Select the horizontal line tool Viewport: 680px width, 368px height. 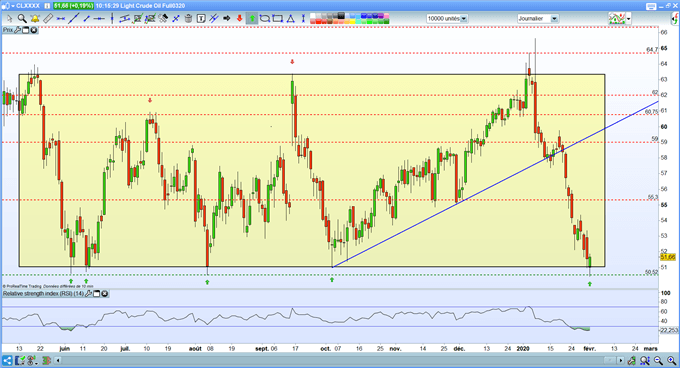click(x=99, y=19)
